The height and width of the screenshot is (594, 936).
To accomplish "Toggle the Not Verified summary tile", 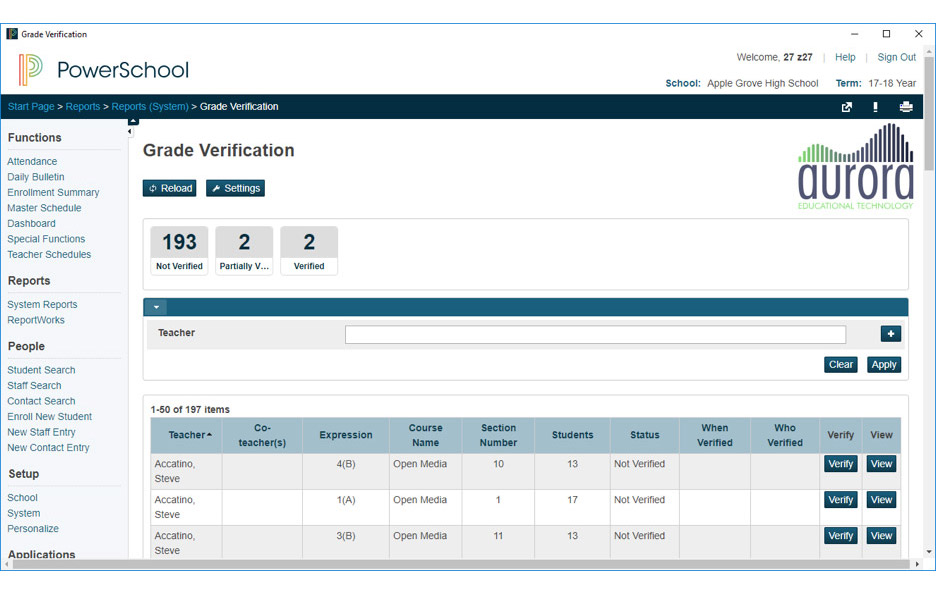I will click(x=179, y=249).
